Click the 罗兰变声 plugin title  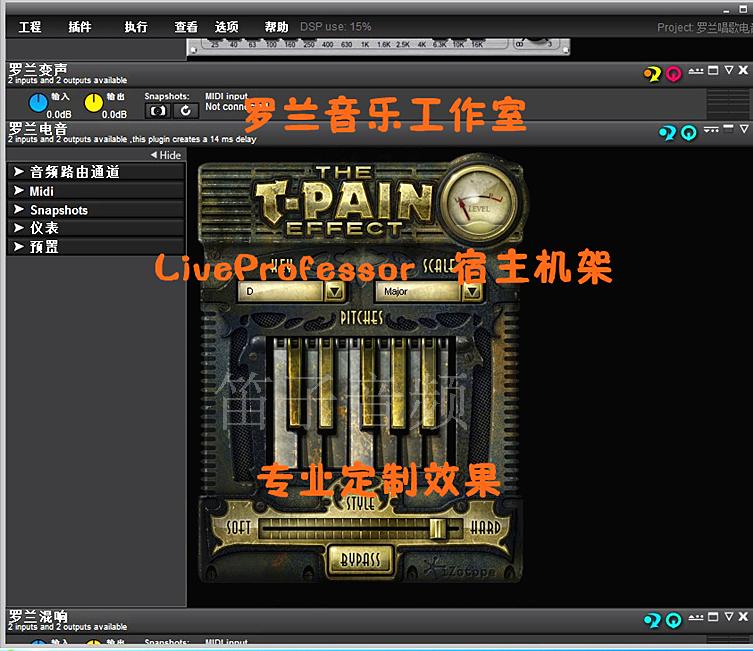click(38, 70)
